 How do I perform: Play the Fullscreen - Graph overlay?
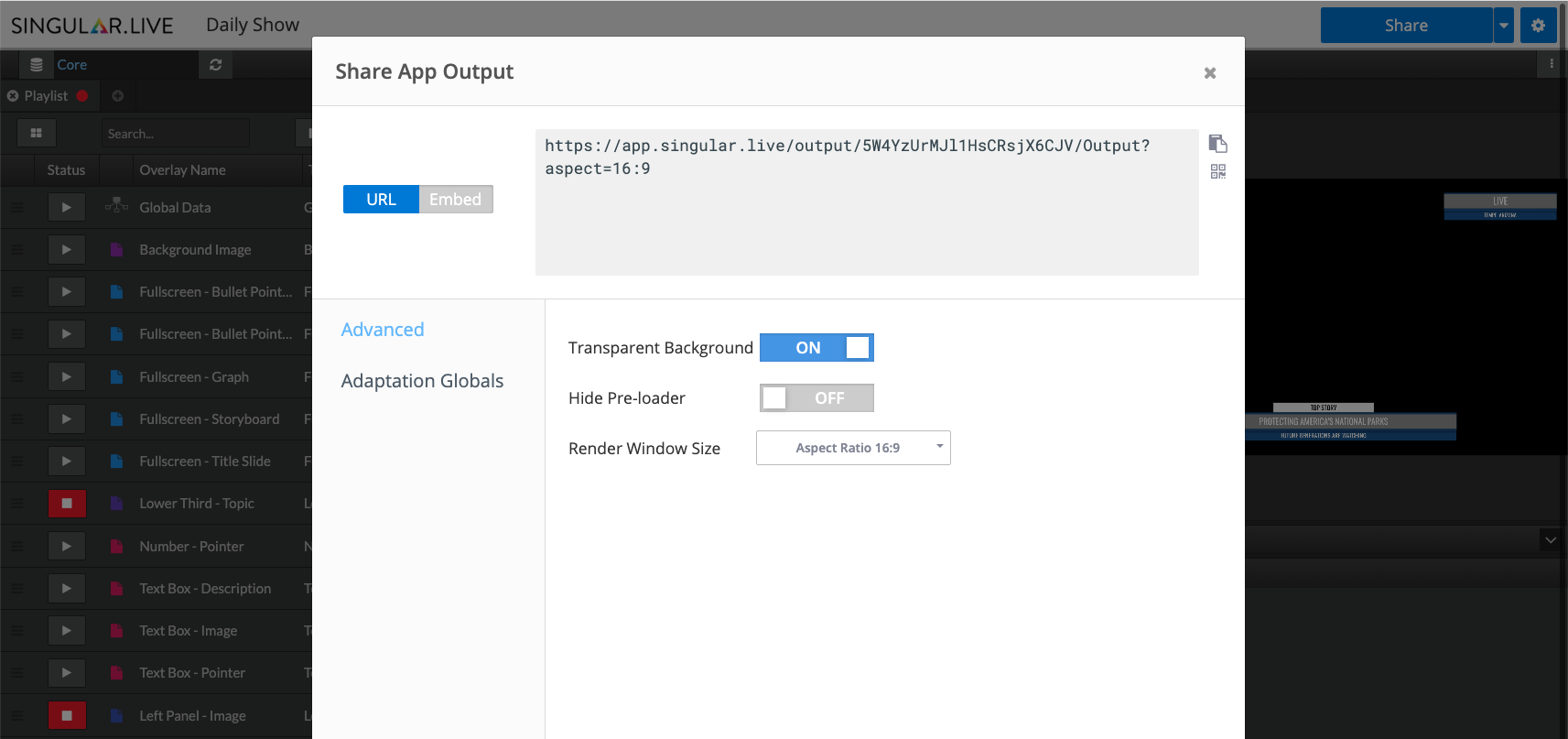pos(67,377)
